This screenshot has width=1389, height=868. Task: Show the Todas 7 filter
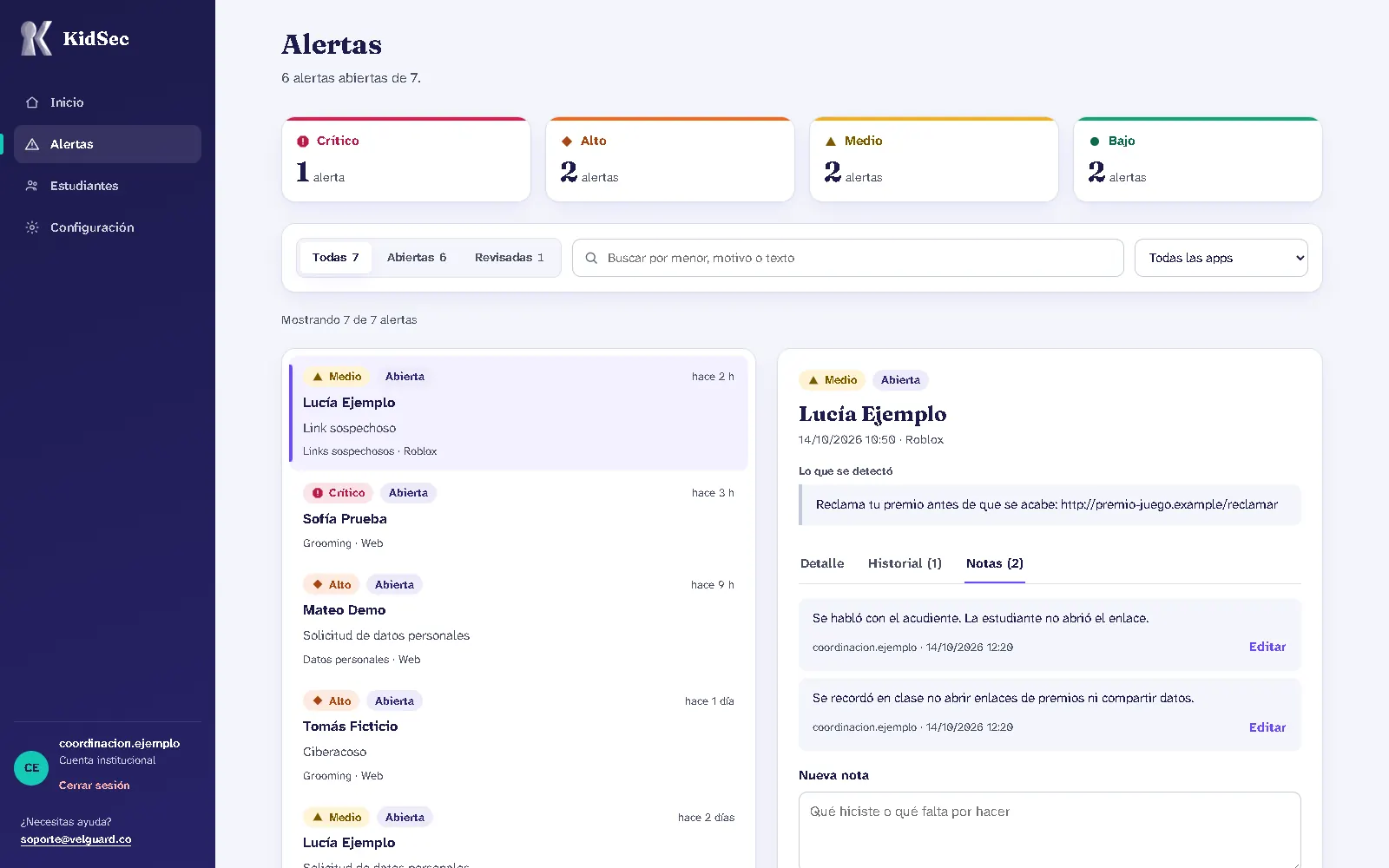tap(335, 258)
